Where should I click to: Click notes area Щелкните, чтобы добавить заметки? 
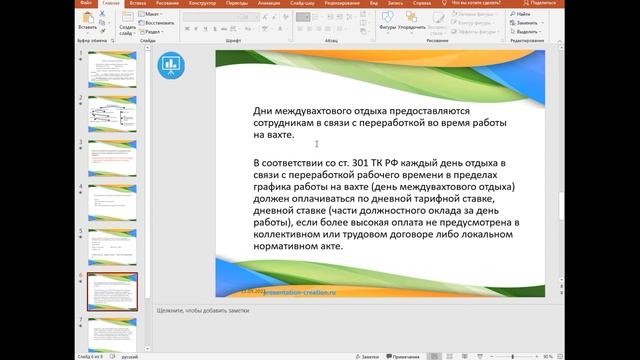[203, 311]
